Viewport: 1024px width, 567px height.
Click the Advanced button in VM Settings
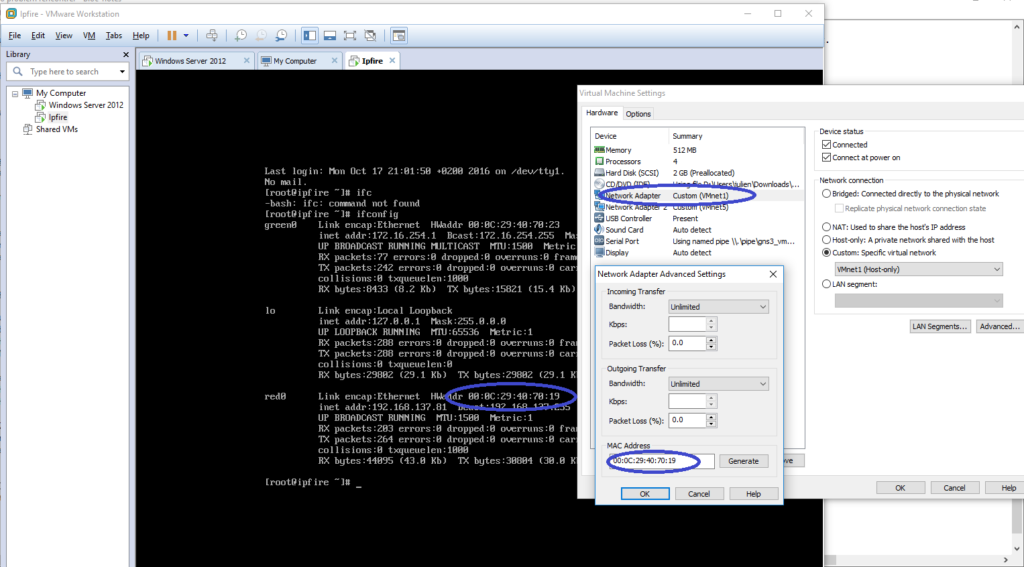999,326
